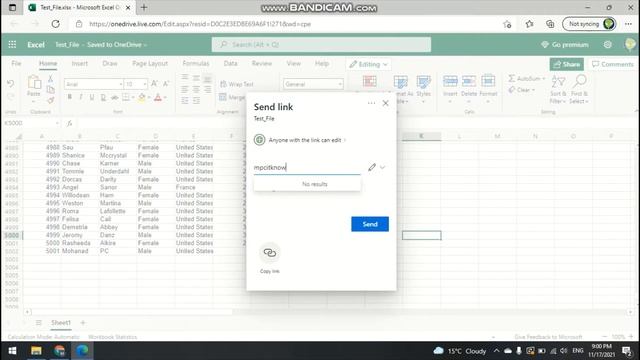Open the browser Favorites star icon
Image resolution: width=640 pixels, height=360 pixels.
tap(529, 24)
